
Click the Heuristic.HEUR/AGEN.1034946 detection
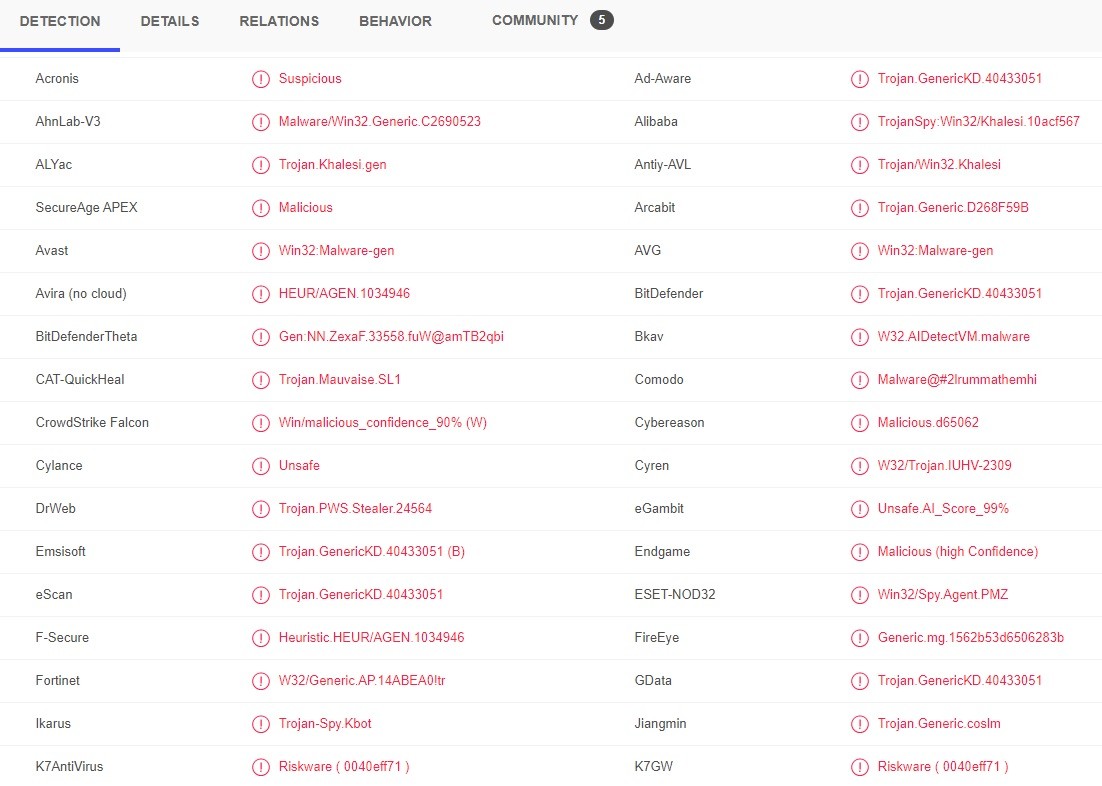(x=371, y=637)
